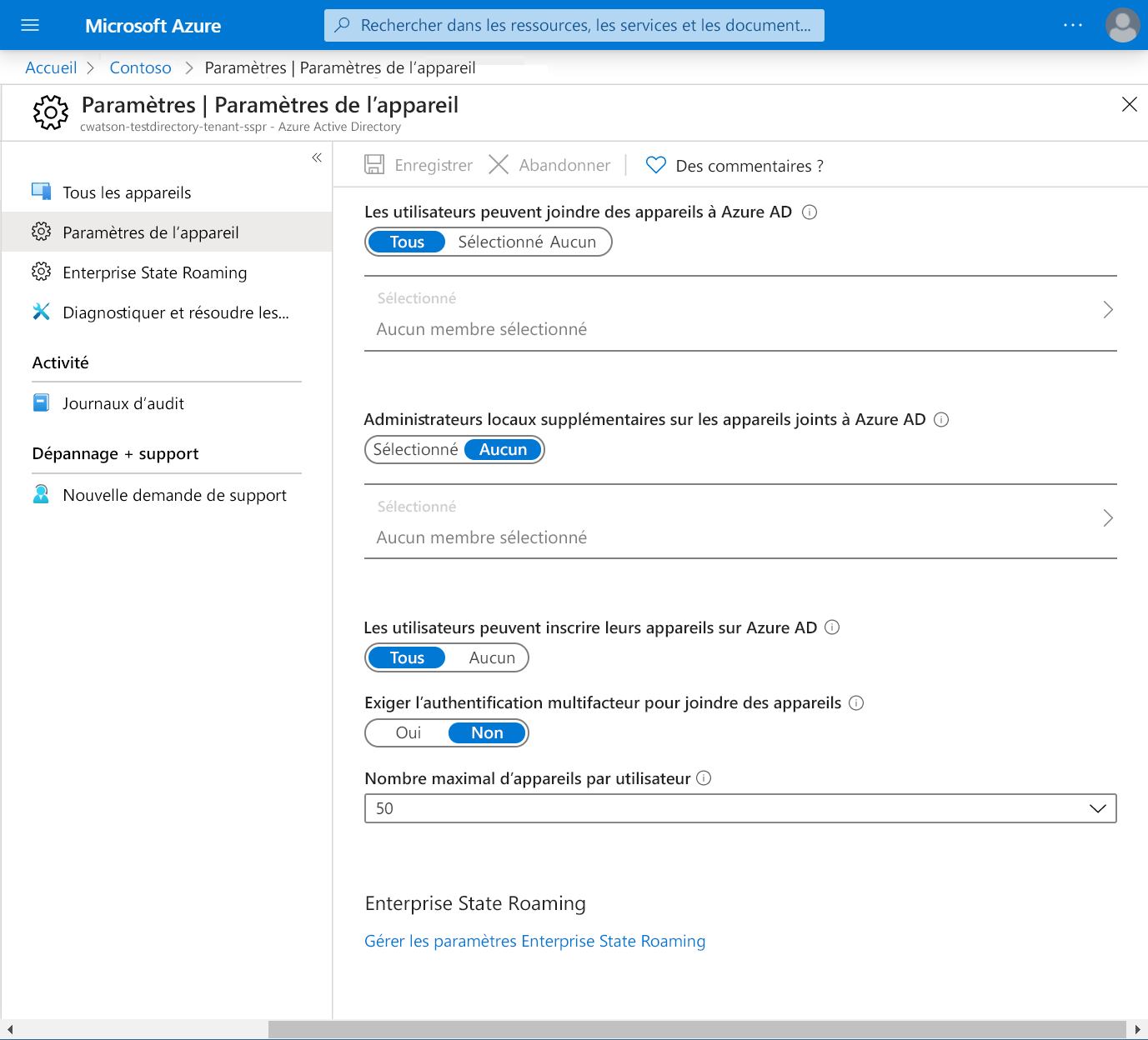Click the Enterprise State Roaming gear icon
Viewport: 1148px width, 1040px height.
pyautogui.click(x=41, y=272)
